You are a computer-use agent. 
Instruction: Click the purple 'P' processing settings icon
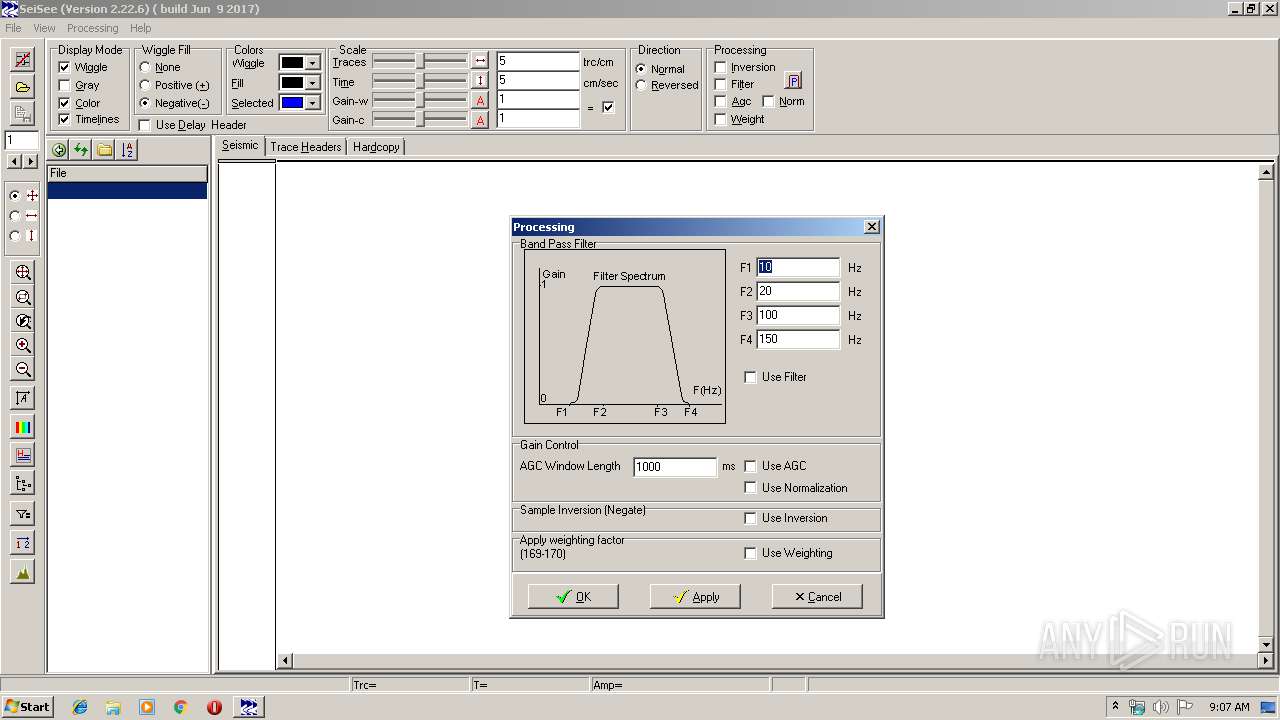[x=793, y=81]
